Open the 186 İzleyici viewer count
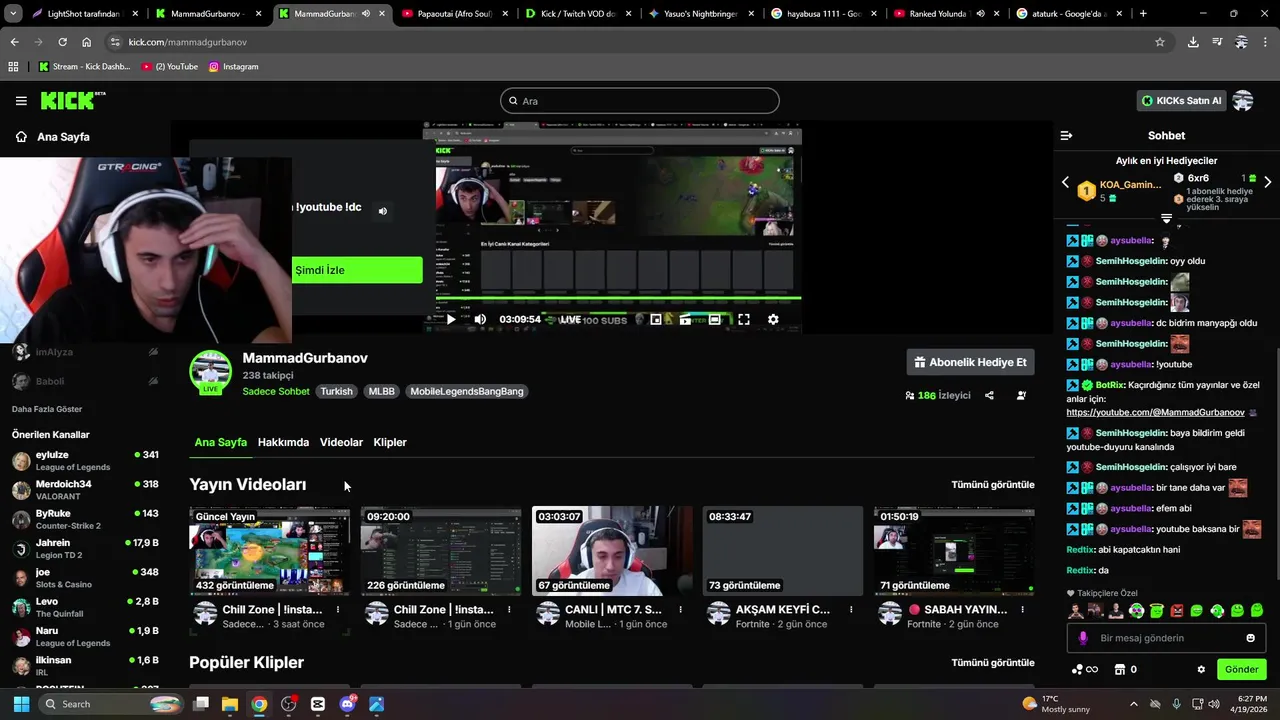1280x720 pixels. [x=938, y=395]
